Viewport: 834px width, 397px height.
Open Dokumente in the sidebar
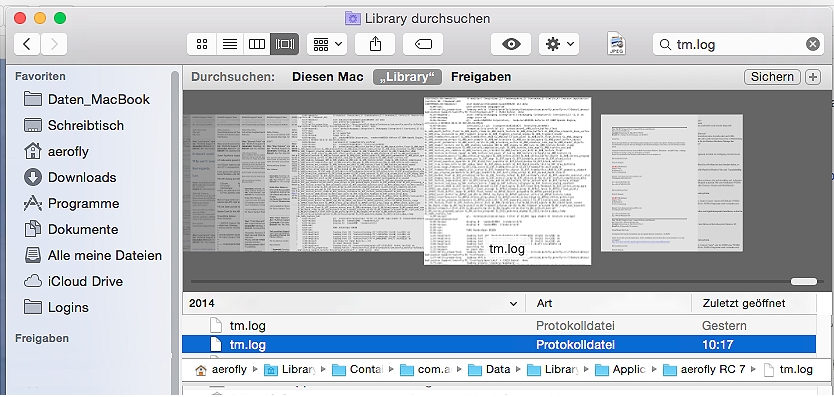[x=71, y=229]
